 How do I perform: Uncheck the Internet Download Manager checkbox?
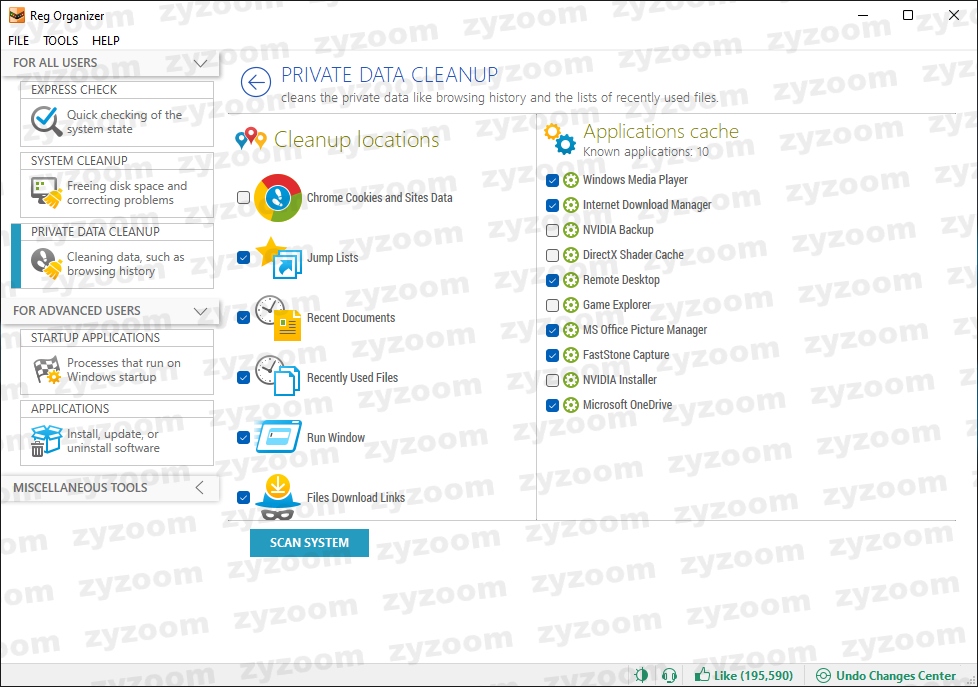(552, 205)
